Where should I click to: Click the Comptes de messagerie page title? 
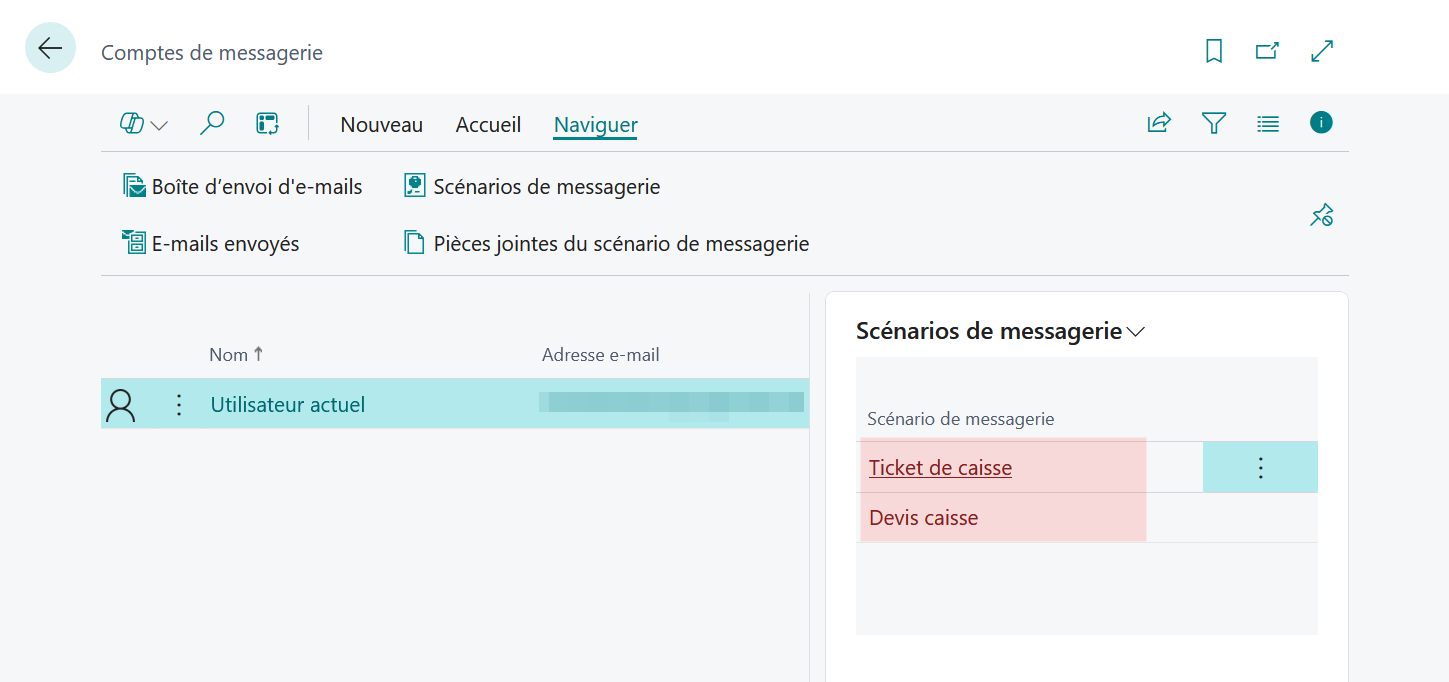[212, 52]
